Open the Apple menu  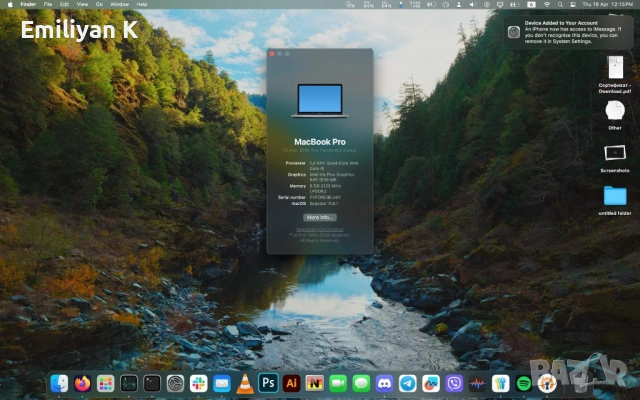click(10, 4)
